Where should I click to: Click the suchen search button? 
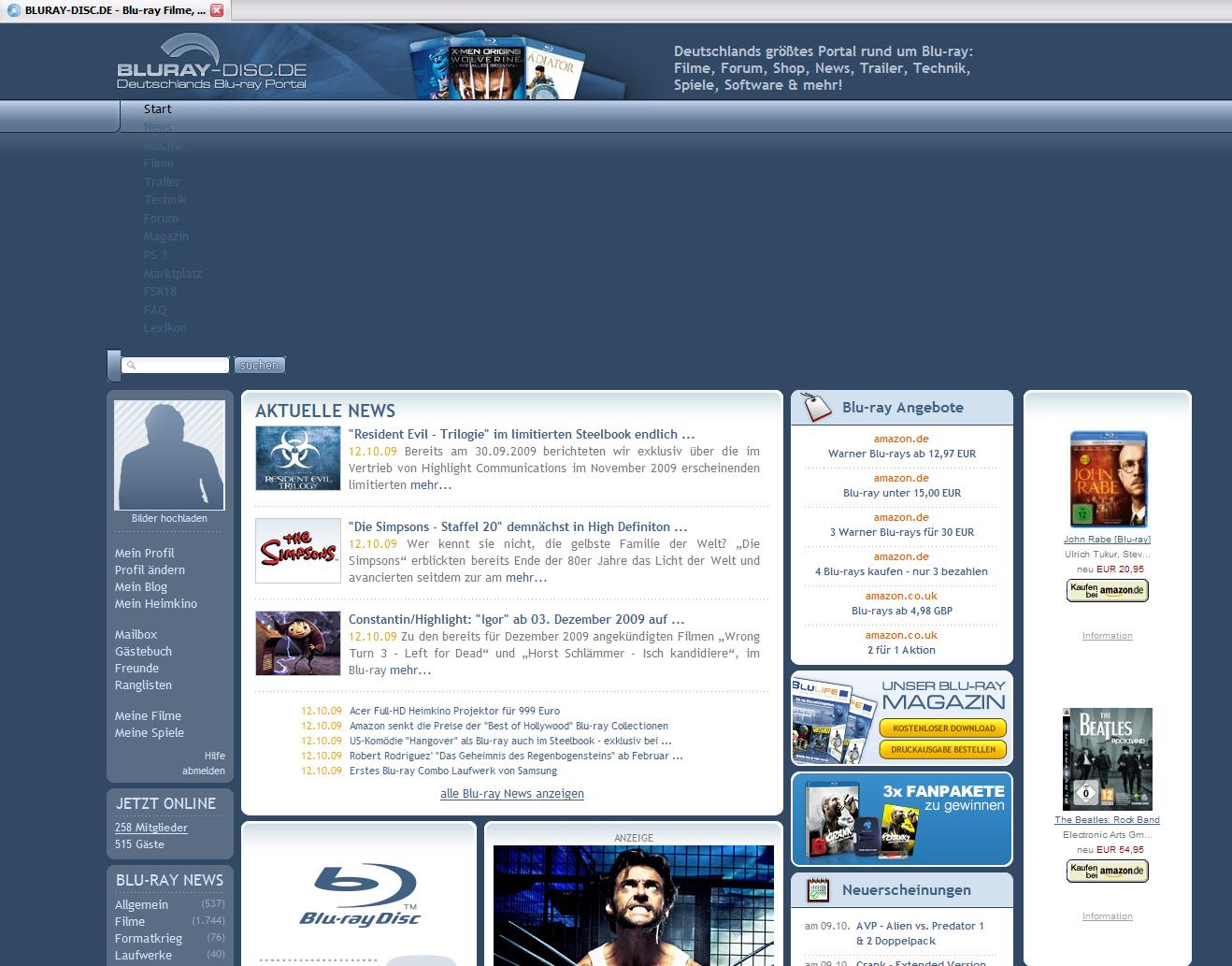coord(259,366)
